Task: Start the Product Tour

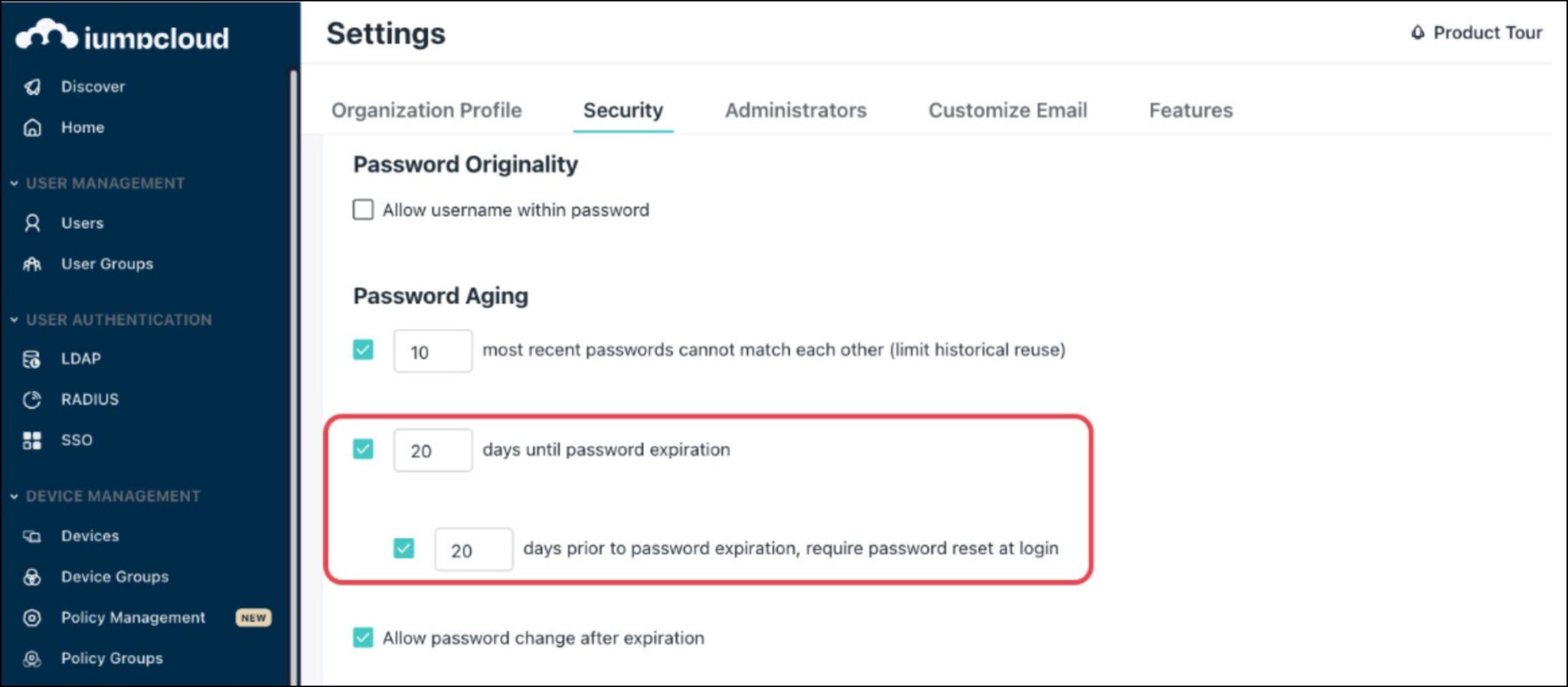Action: [x=1476, y=33]
